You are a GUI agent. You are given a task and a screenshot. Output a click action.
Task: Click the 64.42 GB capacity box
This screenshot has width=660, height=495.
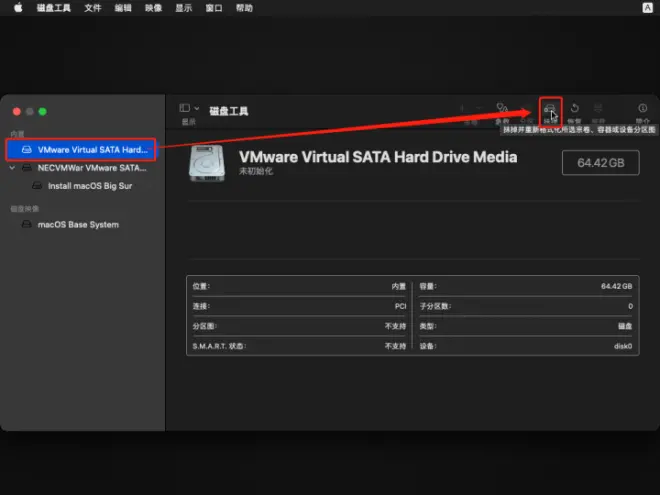tap(601, 163)
